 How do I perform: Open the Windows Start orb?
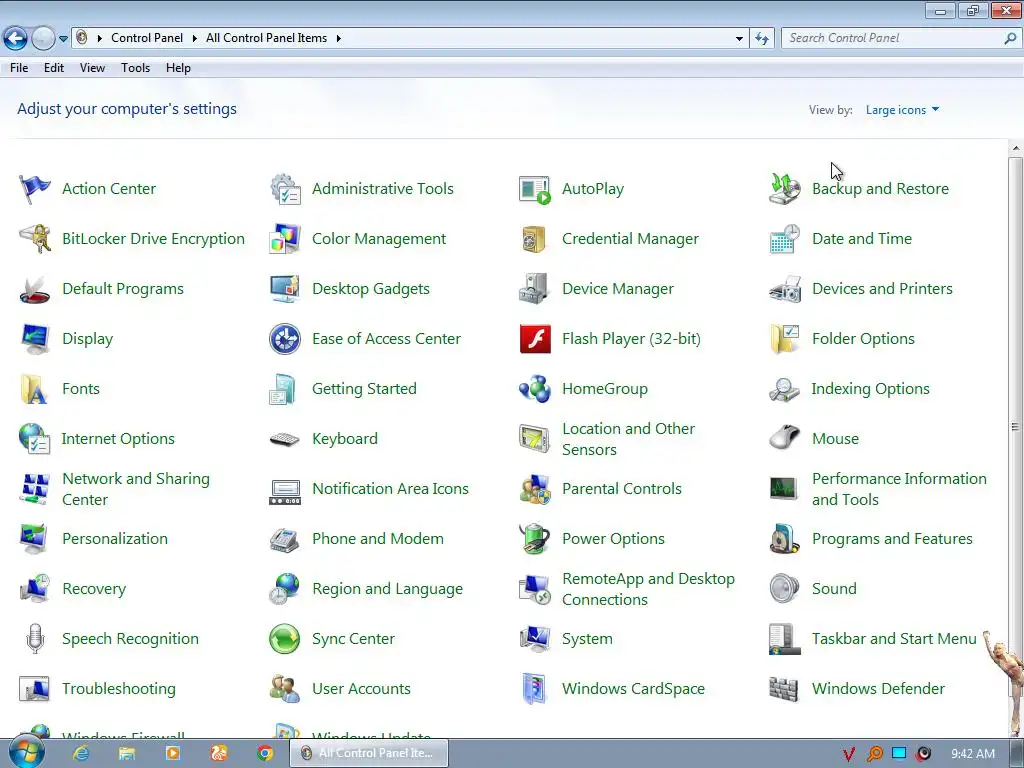27,752
